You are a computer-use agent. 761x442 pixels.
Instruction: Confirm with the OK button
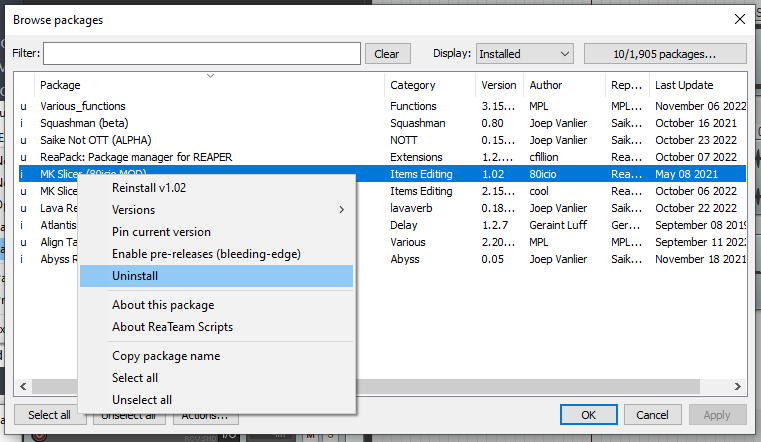(589, 415)
